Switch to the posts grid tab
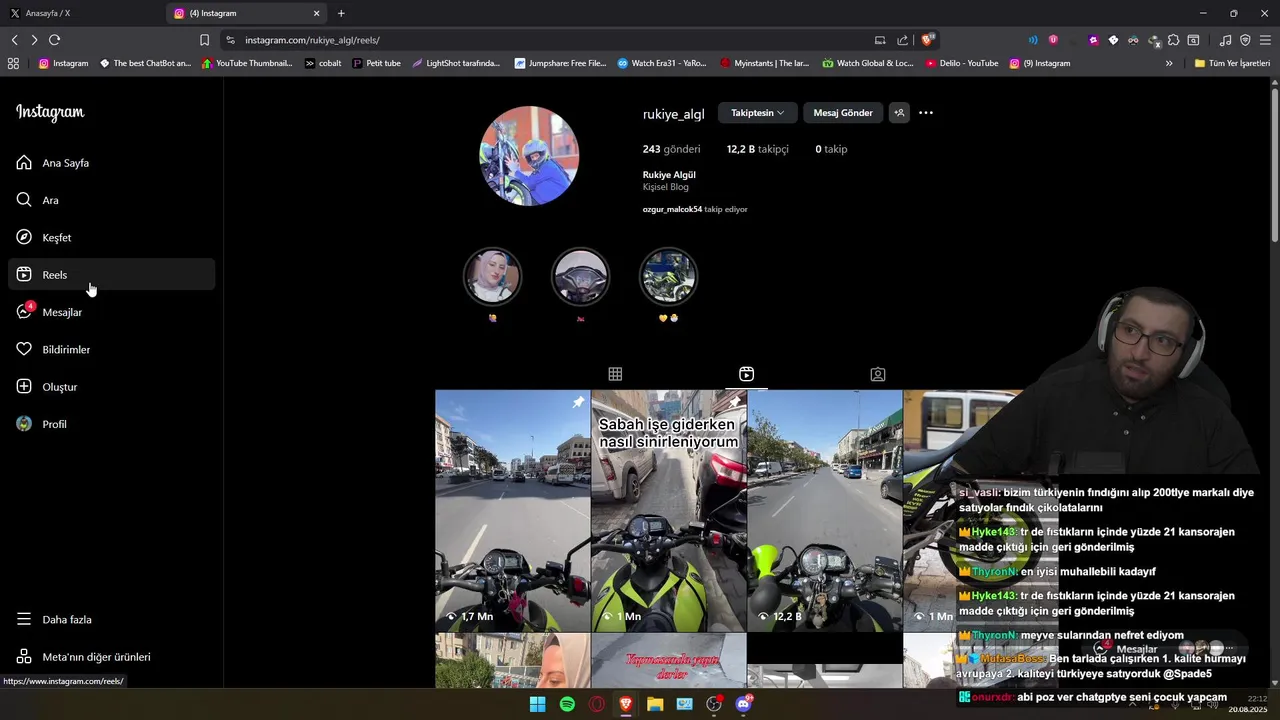 [615, 374]
